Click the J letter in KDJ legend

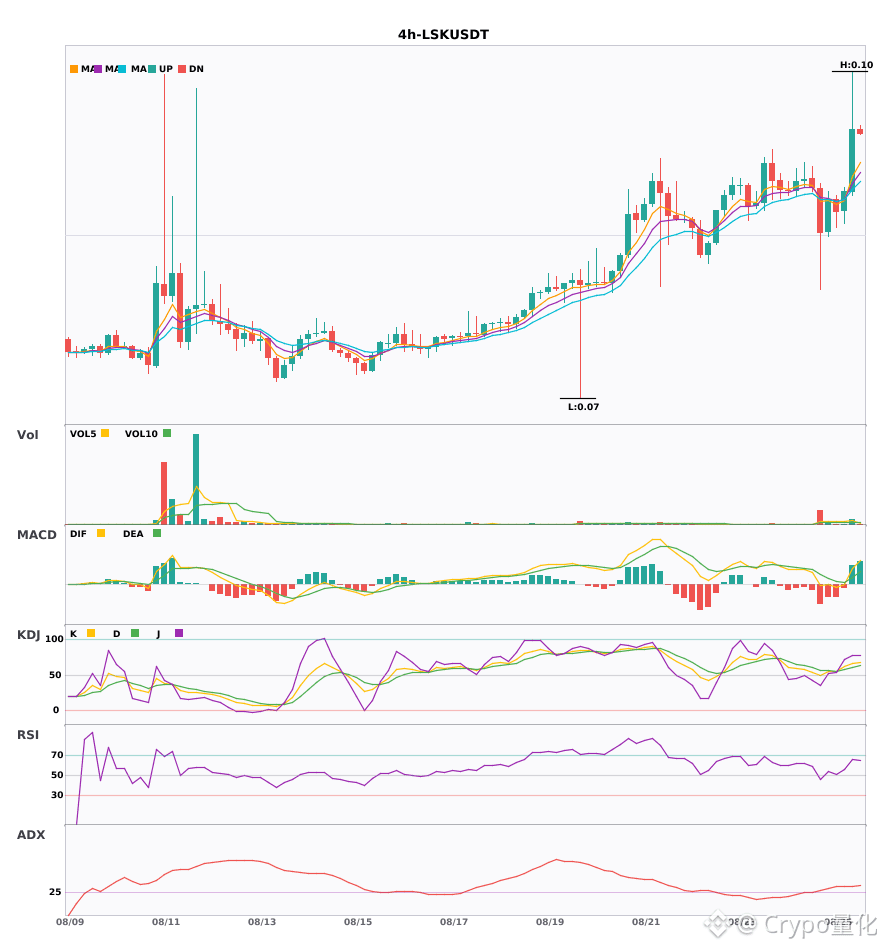[159, 634]
